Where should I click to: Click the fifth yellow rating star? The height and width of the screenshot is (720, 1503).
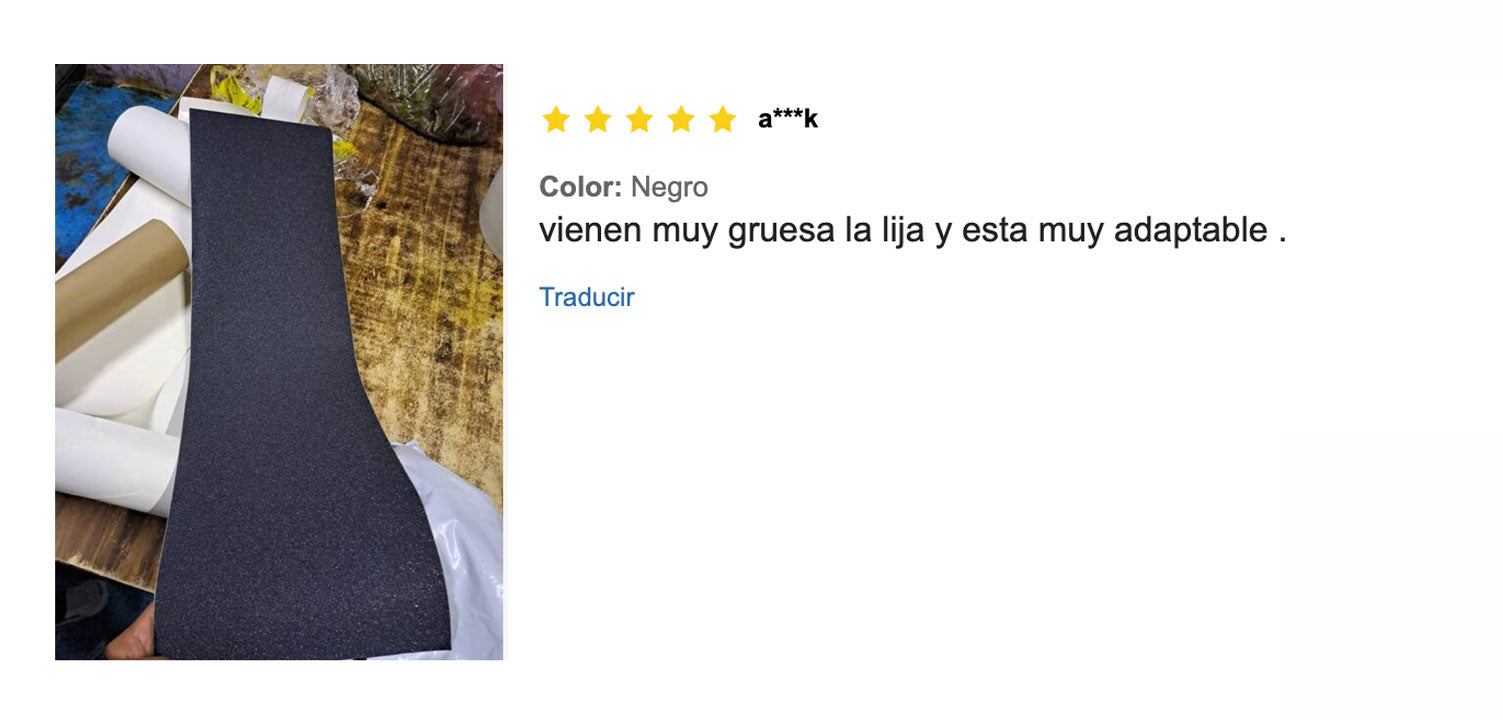[722, 120]
